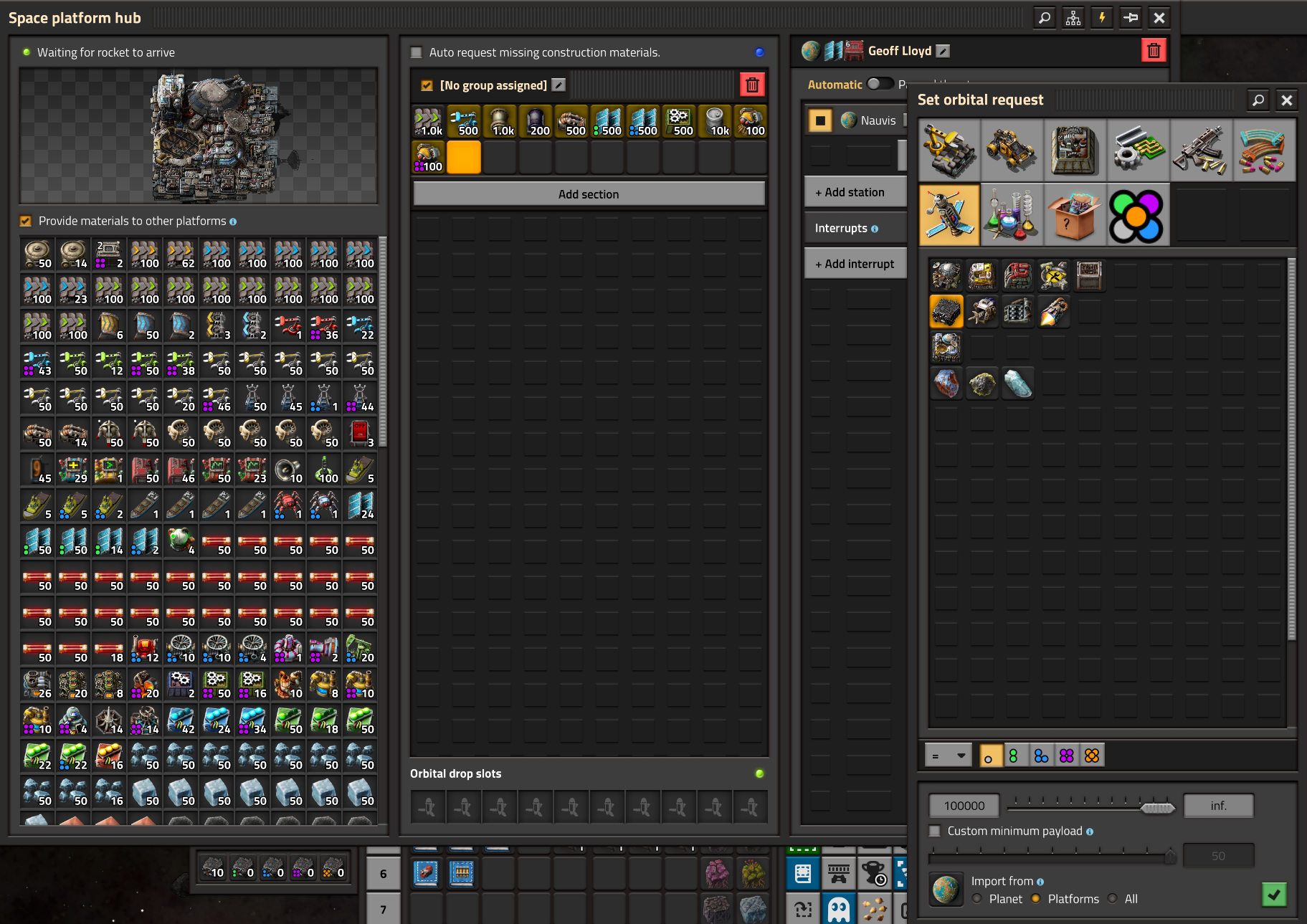
Task: Select the space platform starter pack item
Action: (946, 348)
